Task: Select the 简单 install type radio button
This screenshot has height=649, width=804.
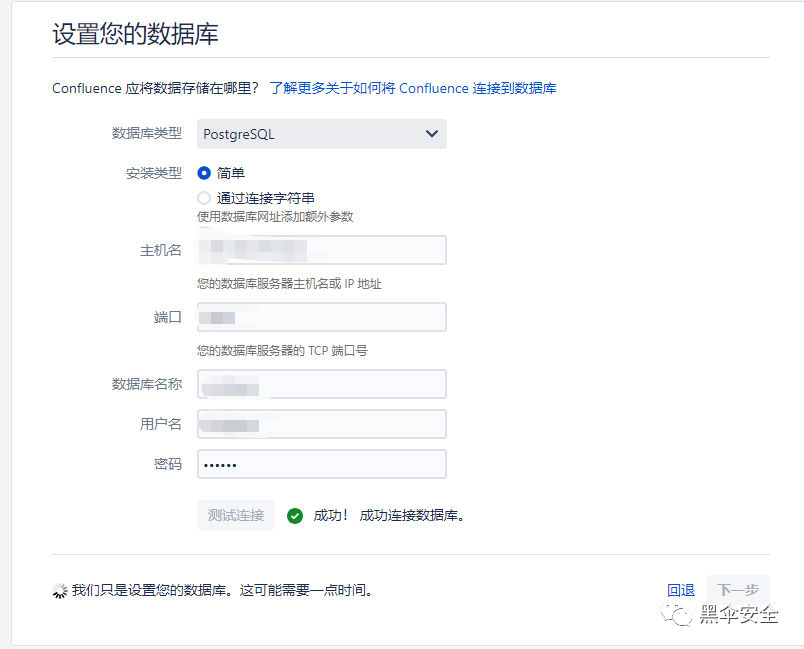Action: 204,173
